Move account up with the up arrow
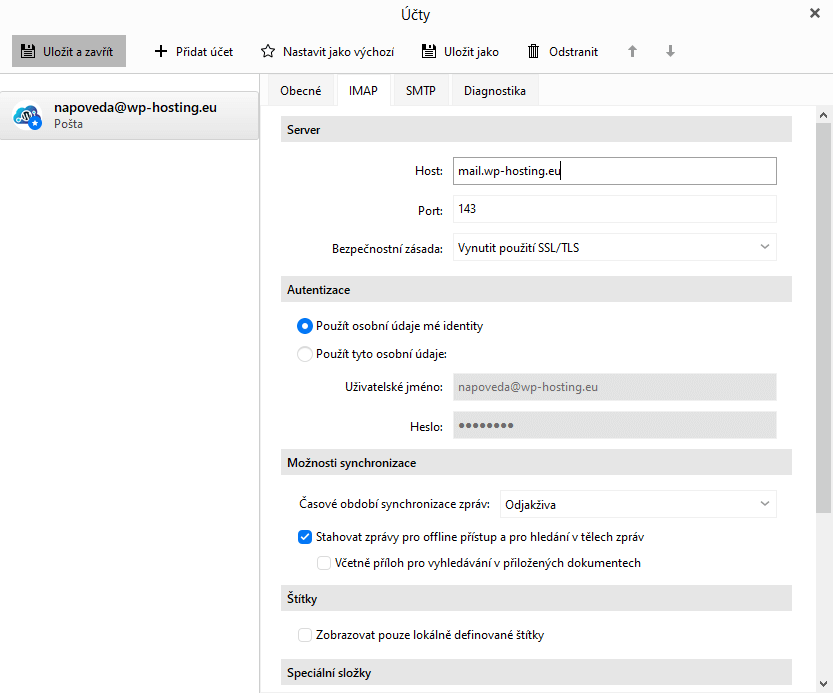 pos(632,51)
